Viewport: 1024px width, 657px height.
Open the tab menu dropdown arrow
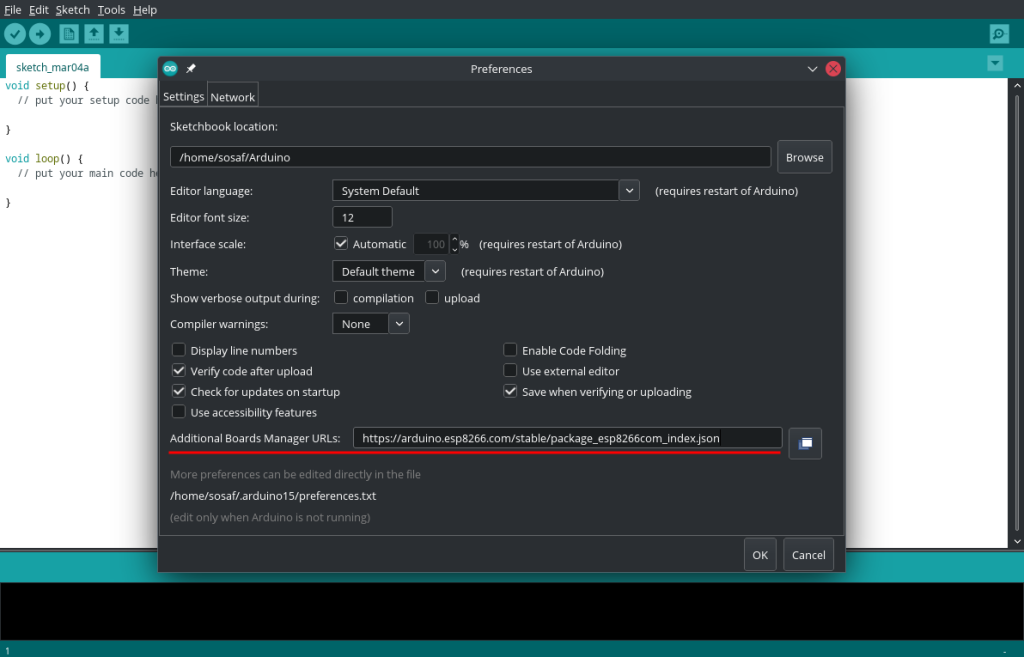point(995,63)
